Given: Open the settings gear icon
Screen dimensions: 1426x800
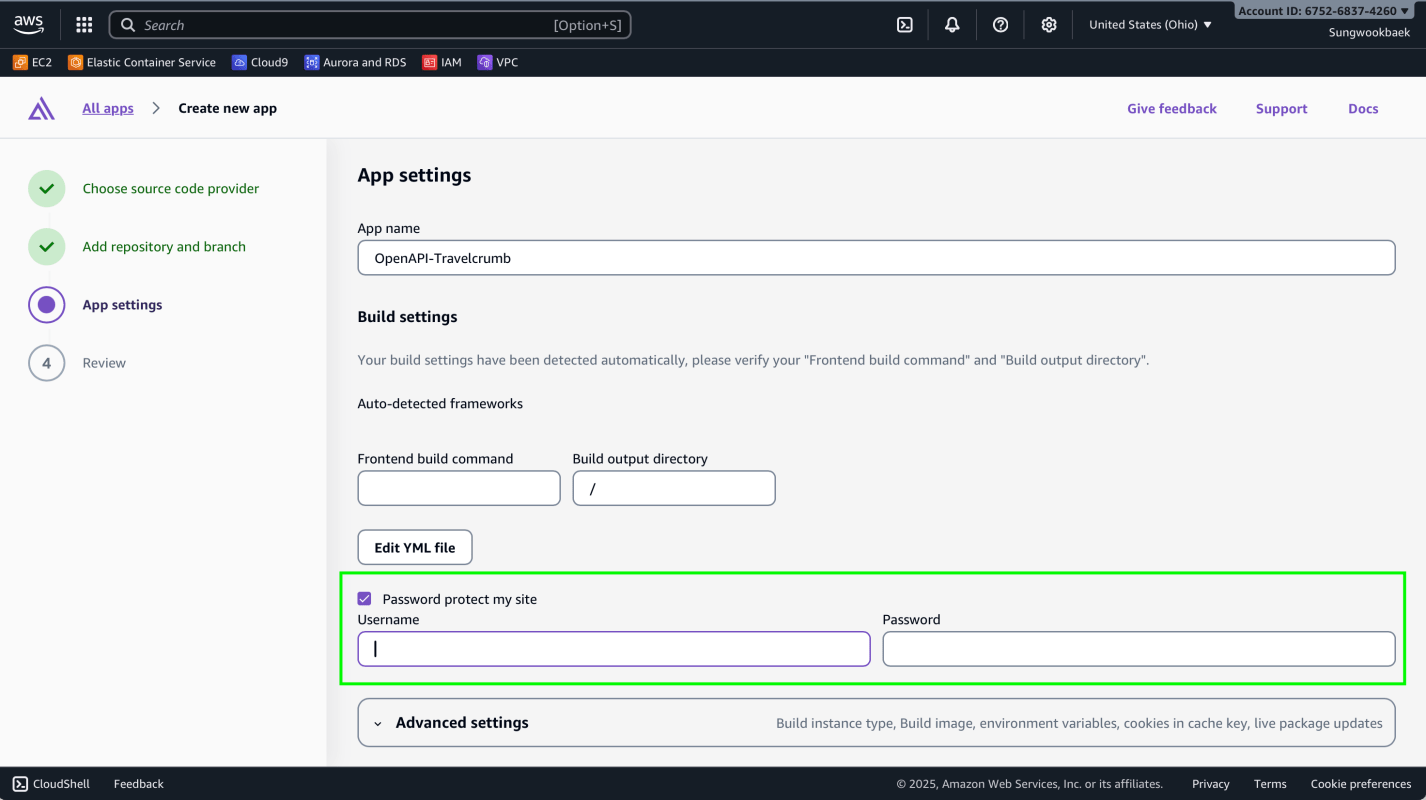Looking at the screenshot, I should pyautogui.click(x=1048, y=25).
